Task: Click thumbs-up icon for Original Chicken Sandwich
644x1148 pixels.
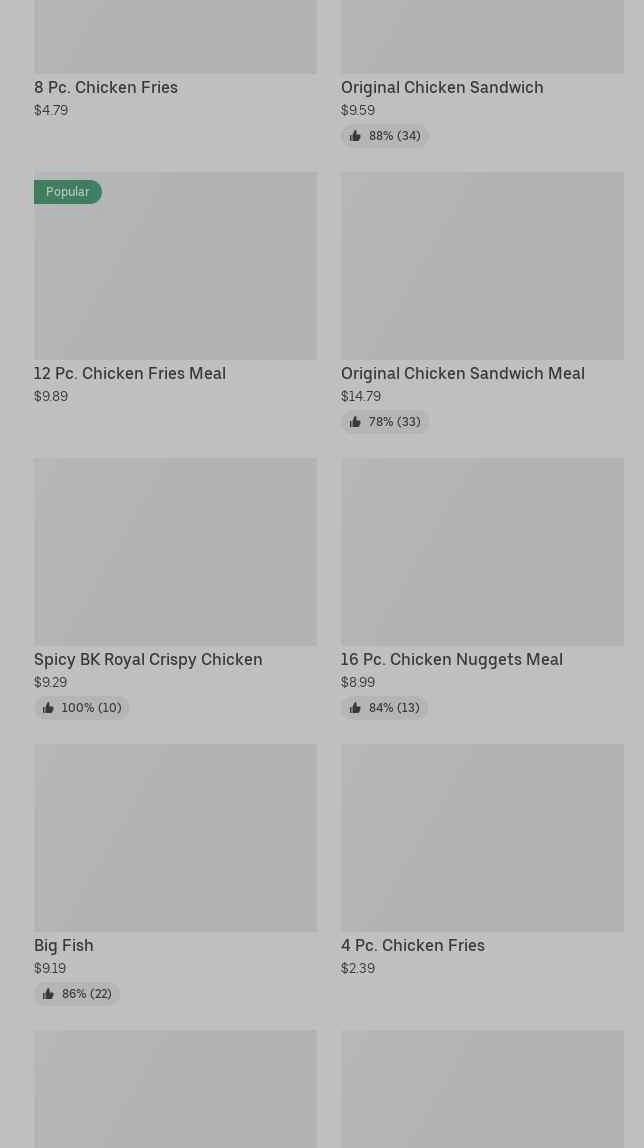Action: tap(355, 136)
